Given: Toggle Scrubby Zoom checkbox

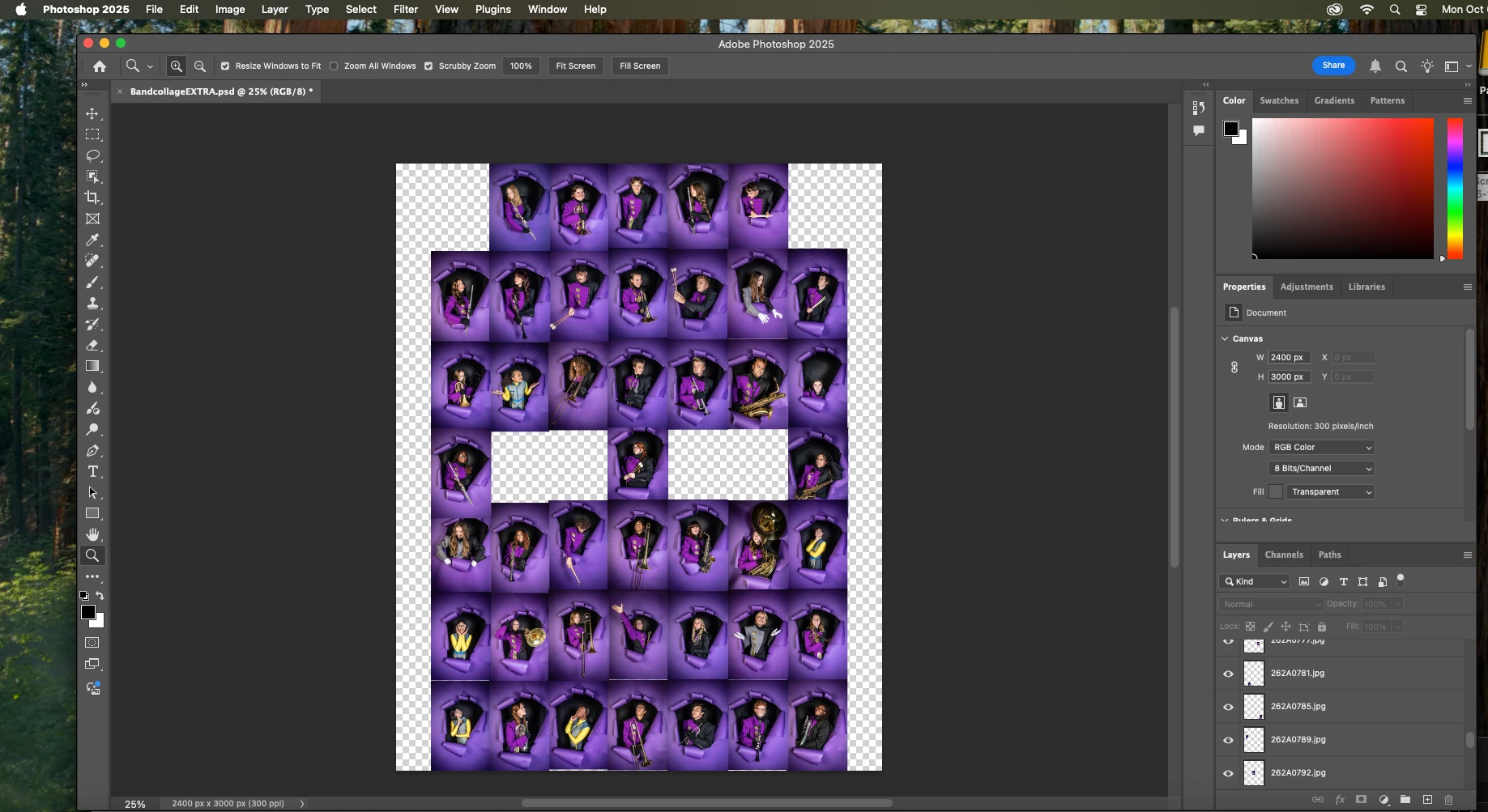Looking at the screenshot, I should [428, 66].
